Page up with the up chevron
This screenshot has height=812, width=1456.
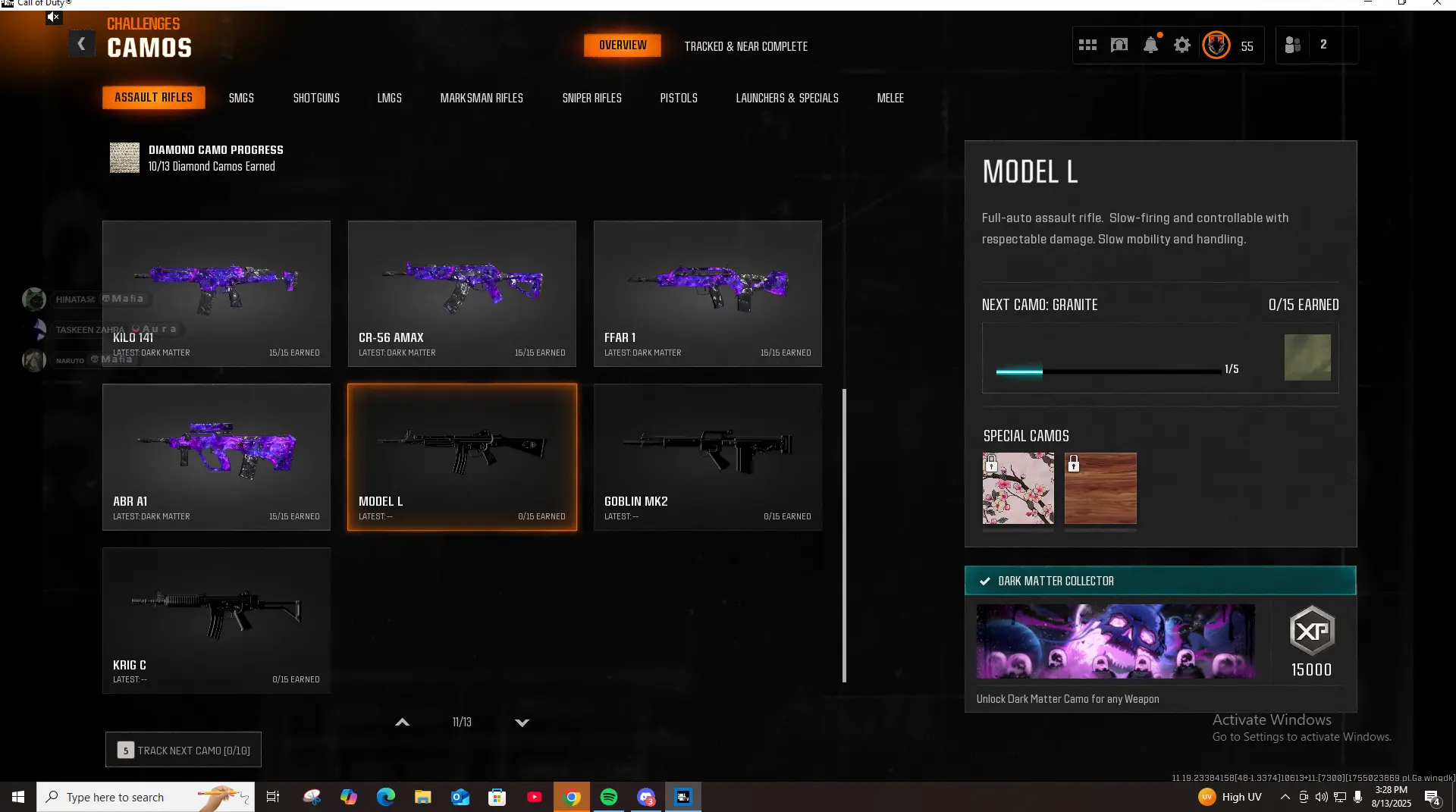point(403,723)
